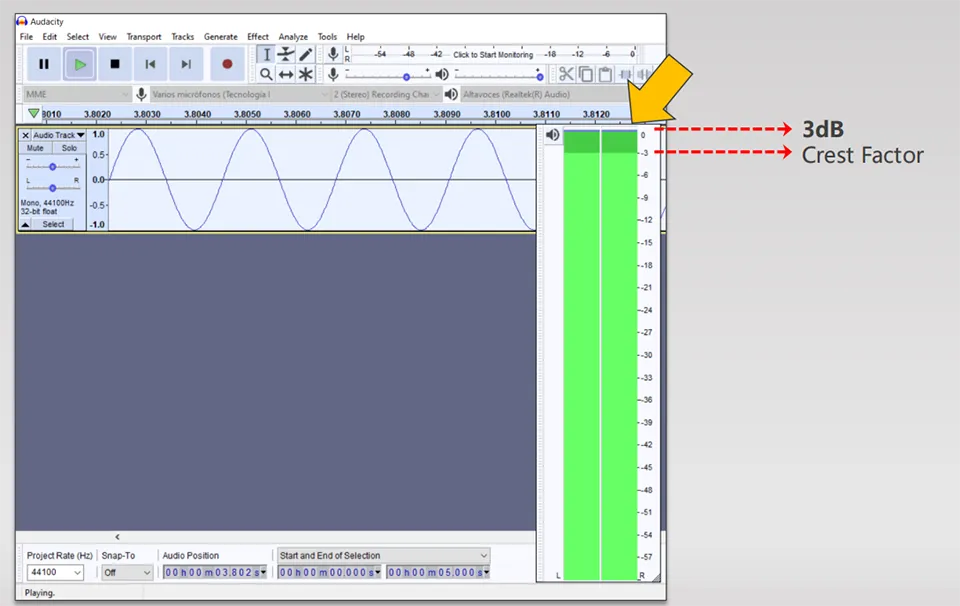Open the Select menu
Screen dimensions: 960x606
78,37
